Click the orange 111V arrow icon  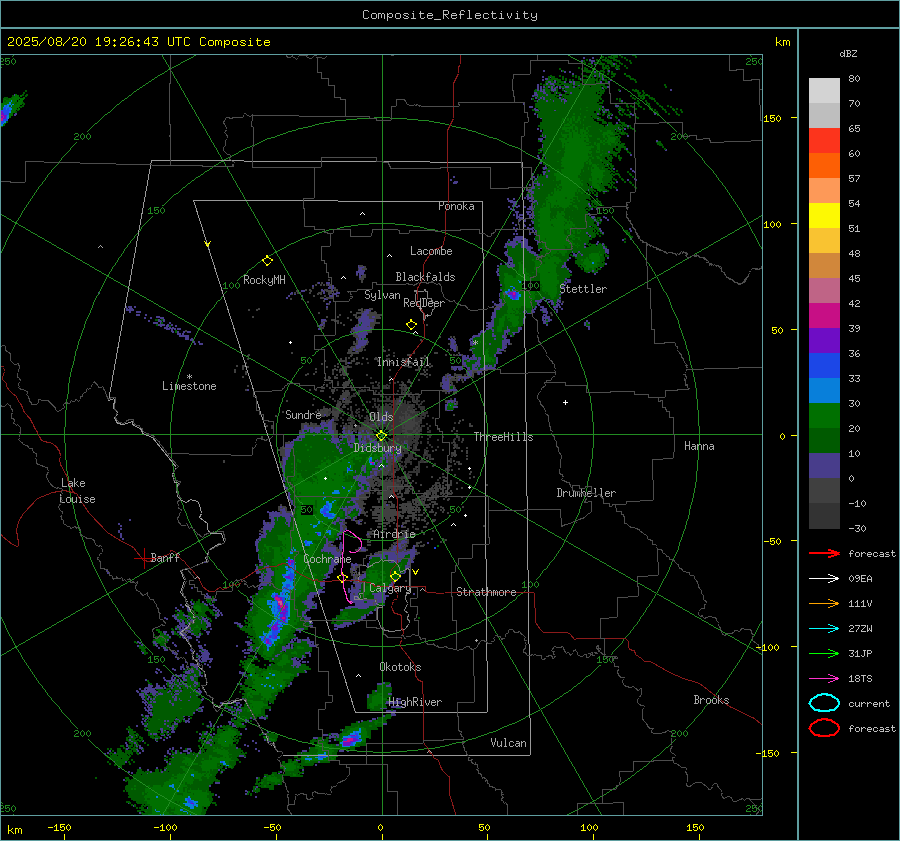pyautogui.click(x=824, y=603)
